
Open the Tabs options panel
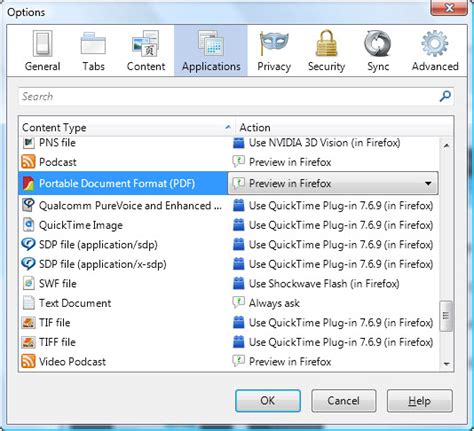[x=93, y=51]
